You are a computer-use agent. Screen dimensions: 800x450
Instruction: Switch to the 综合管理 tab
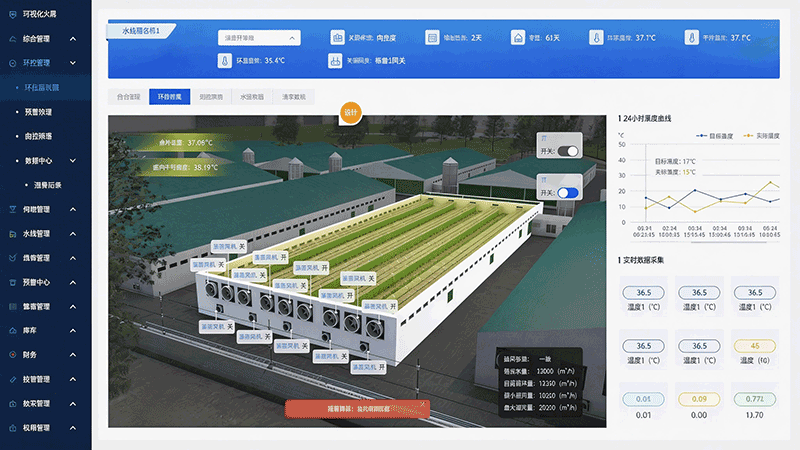point(128,98)
